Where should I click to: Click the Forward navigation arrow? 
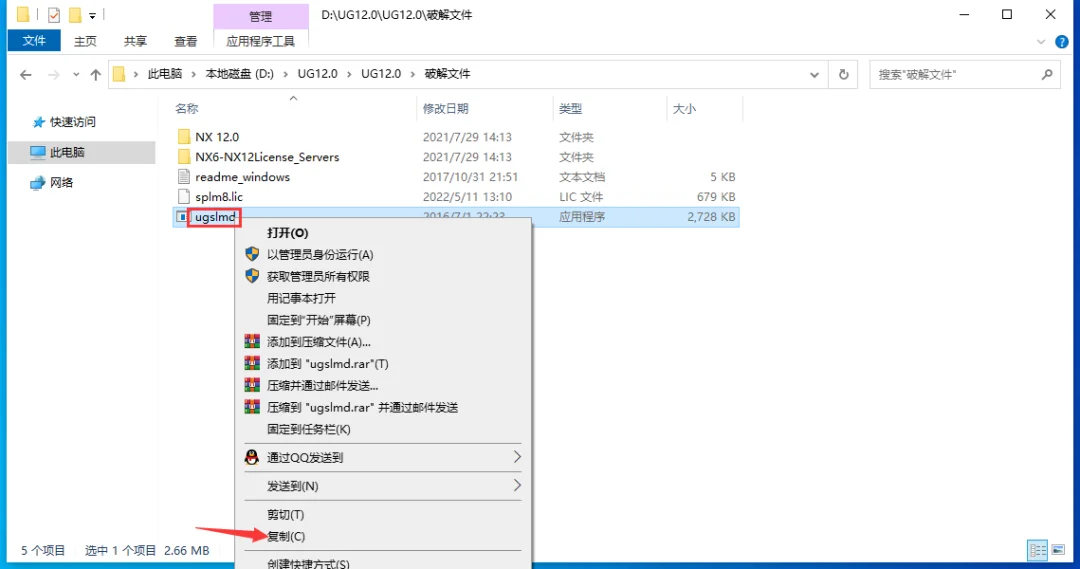point(53,74)
